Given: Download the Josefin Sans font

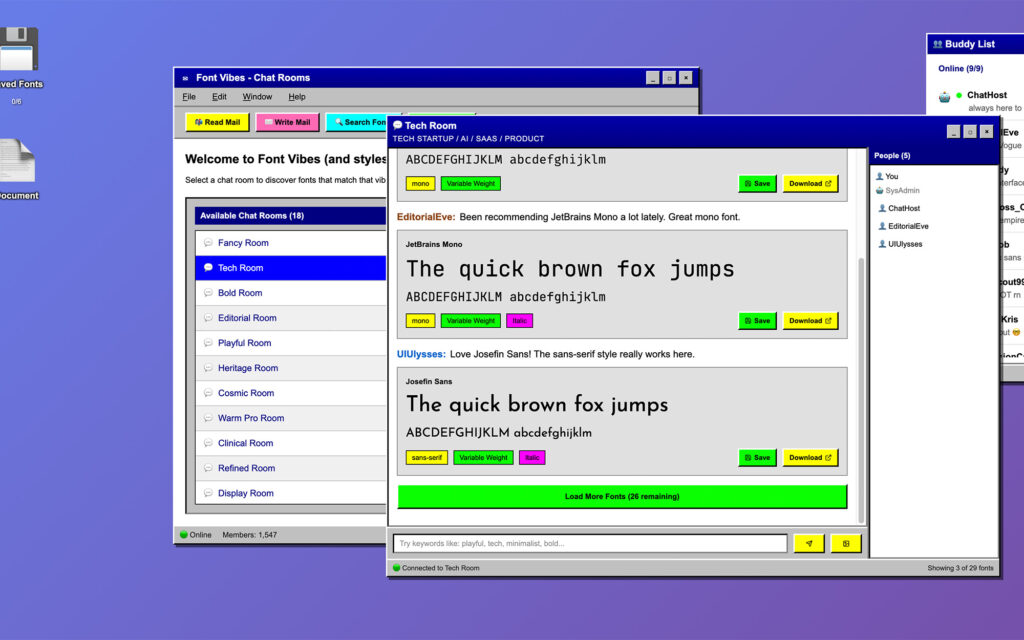Looking at the screenshot, I should point(810,458).
